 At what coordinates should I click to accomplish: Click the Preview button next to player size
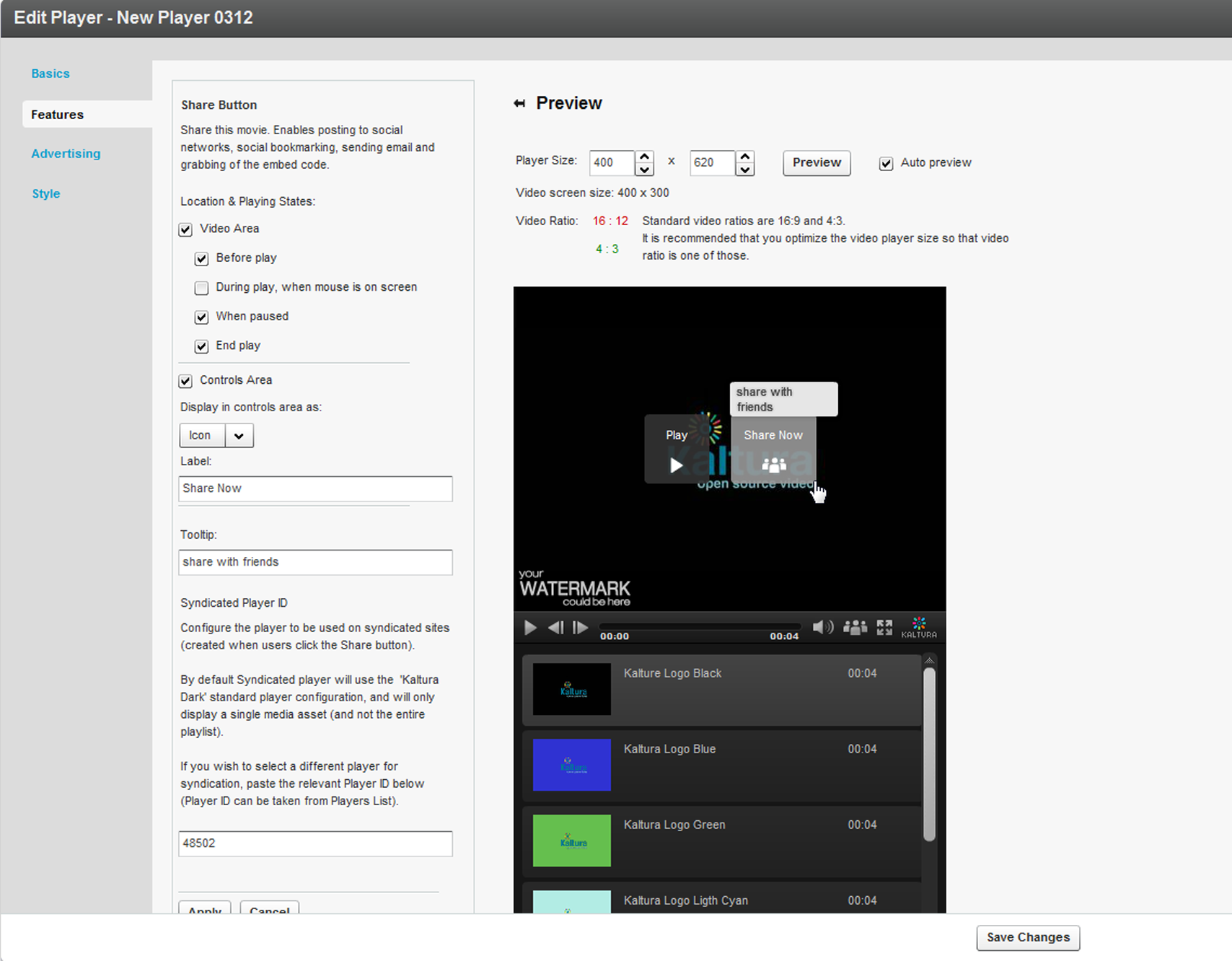pos(817,163)
